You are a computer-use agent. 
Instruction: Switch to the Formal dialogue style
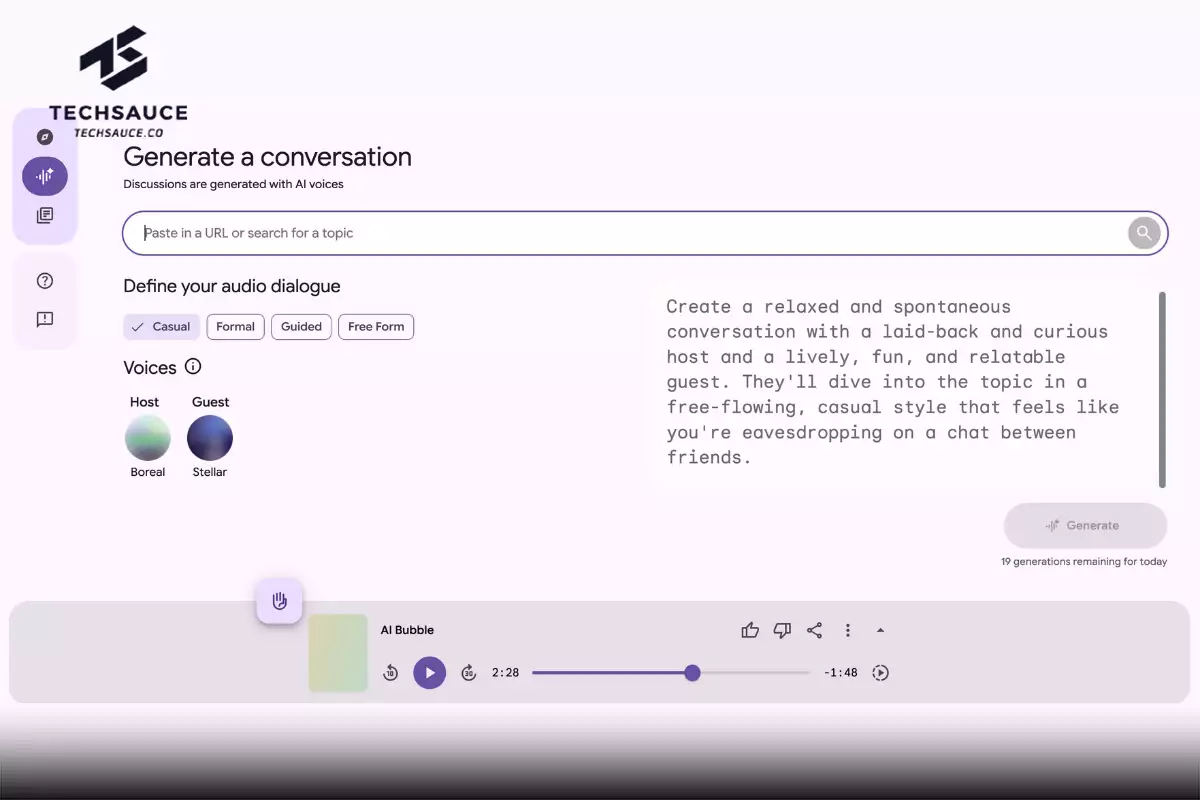pyautogui.click(x=235, y=326)
